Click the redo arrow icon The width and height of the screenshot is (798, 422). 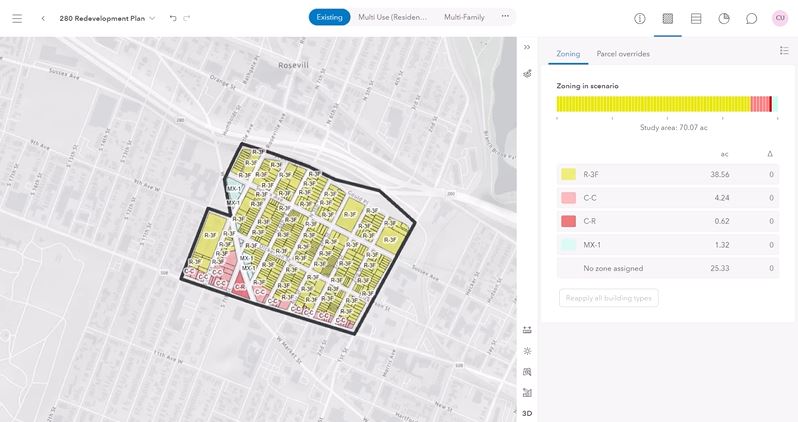tap(187, 18)
